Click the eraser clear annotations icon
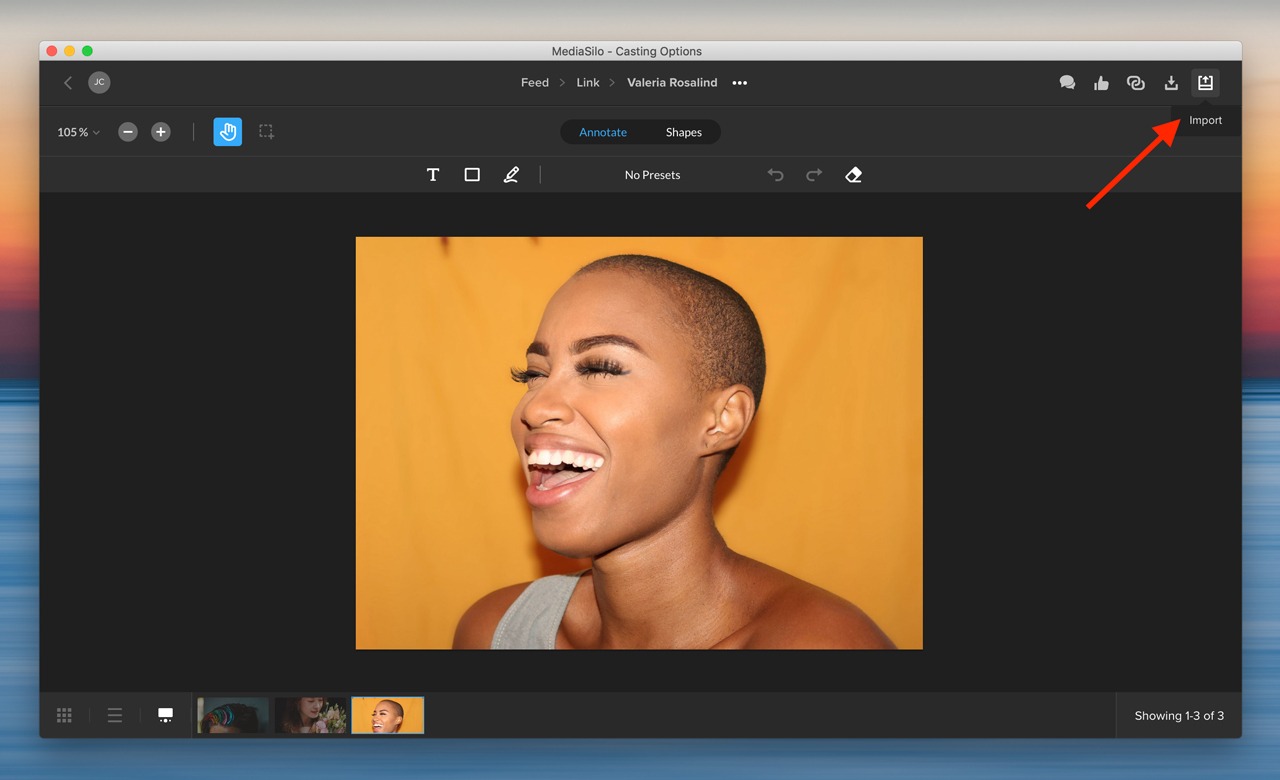Screen dimensions: 1280x780 click(853, 175)
